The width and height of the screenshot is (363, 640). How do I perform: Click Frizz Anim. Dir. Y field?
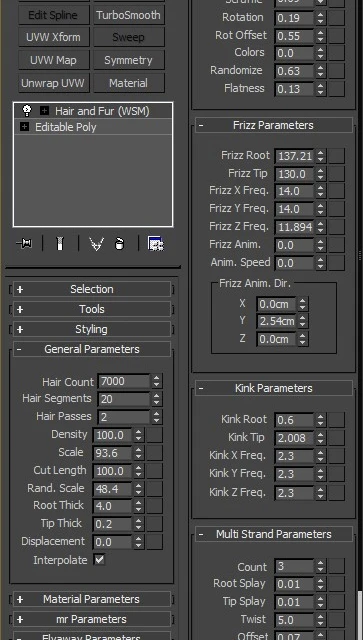[x=276, y=321]
